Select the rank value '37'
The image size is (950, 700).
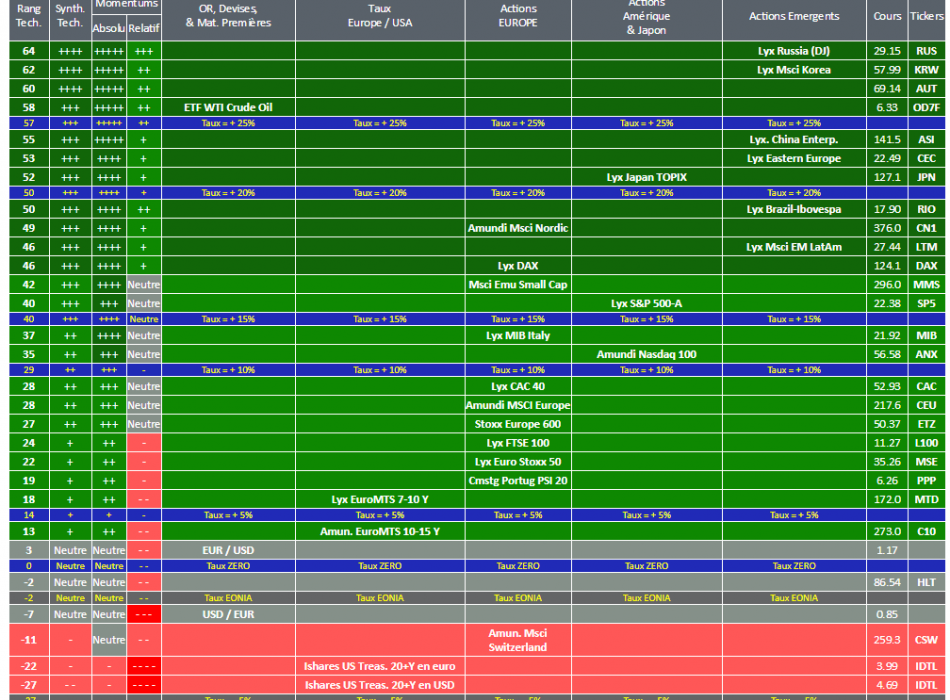pyautogui.click(x=29, y=335)
